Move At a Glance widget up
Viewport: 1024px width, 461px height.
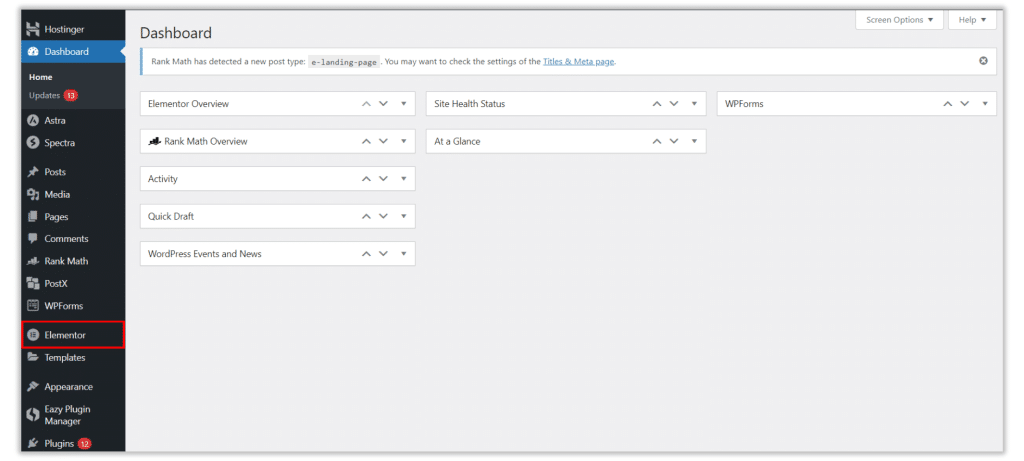coord(657,141)
